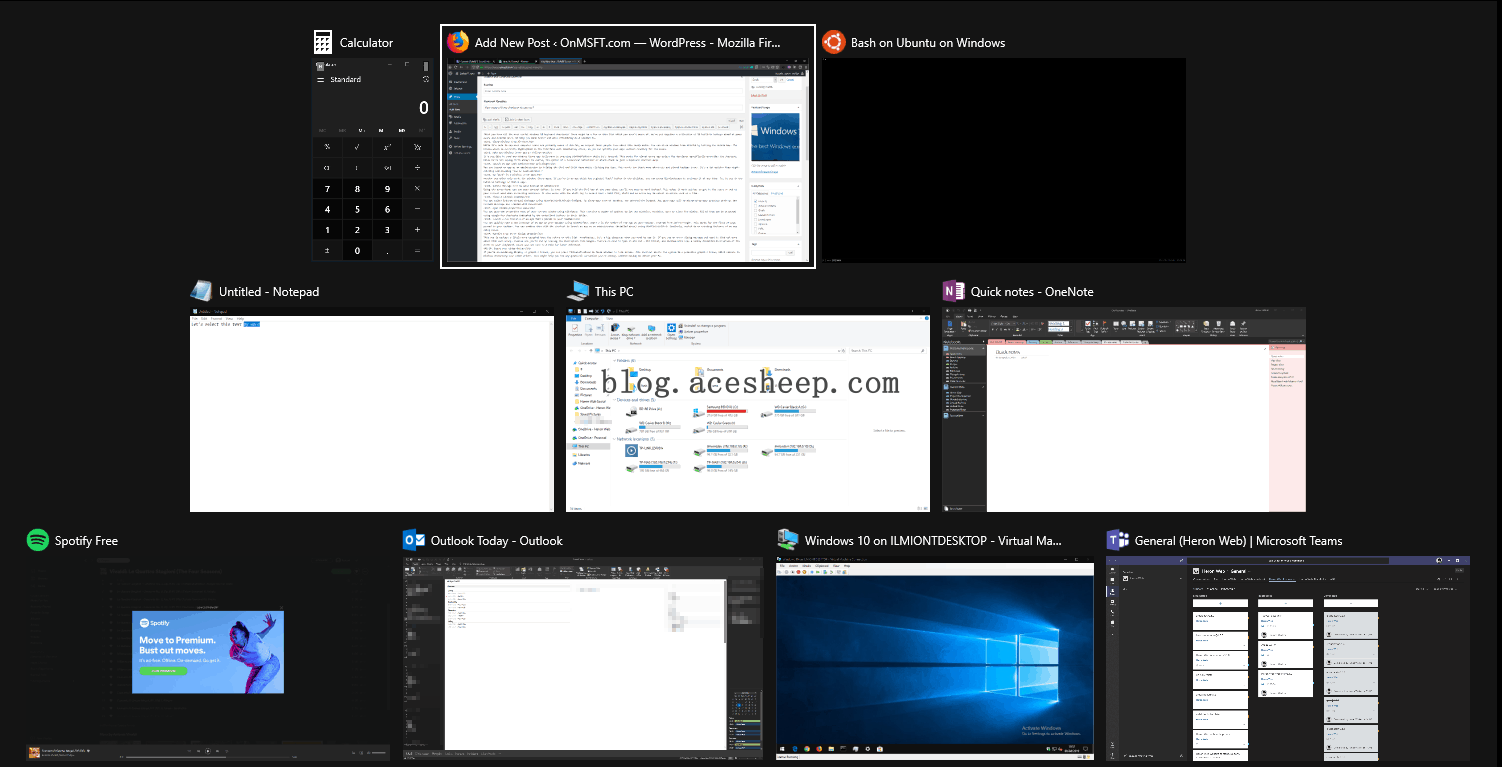The image size is (1502, 767).
Task: Switch to the Calculator window thumbnail
Action: click(x=372, y=160)
